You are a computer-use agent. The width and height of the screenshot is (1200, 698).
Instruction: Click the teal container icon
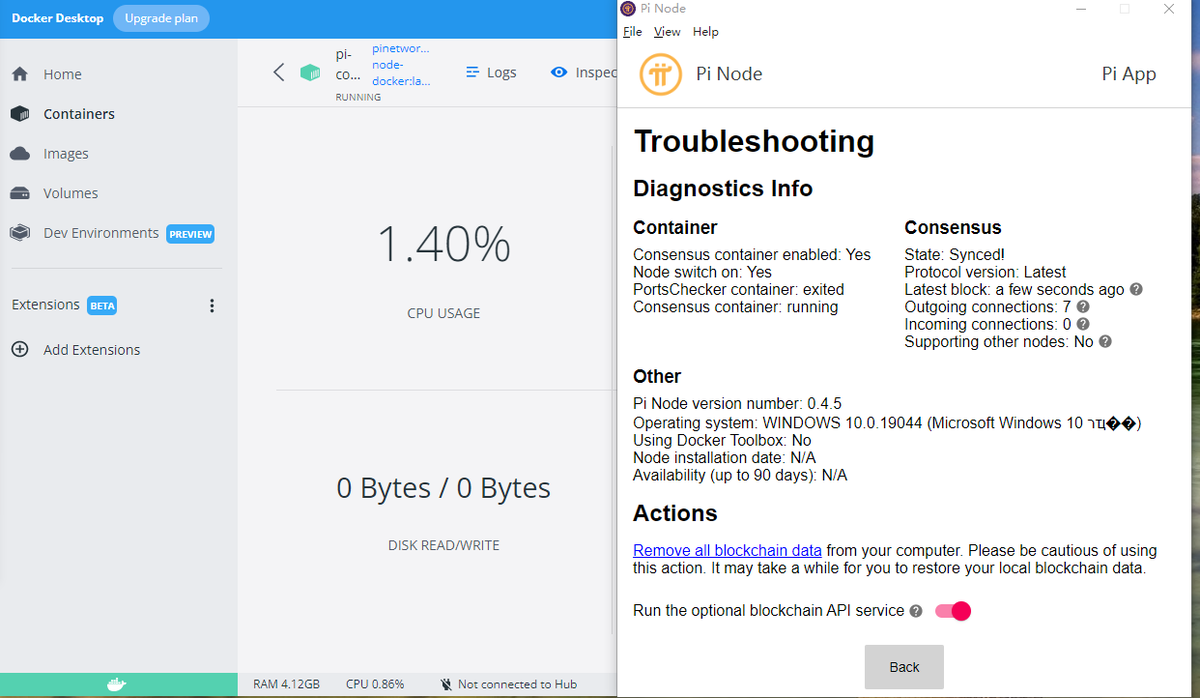coord(311,73)
